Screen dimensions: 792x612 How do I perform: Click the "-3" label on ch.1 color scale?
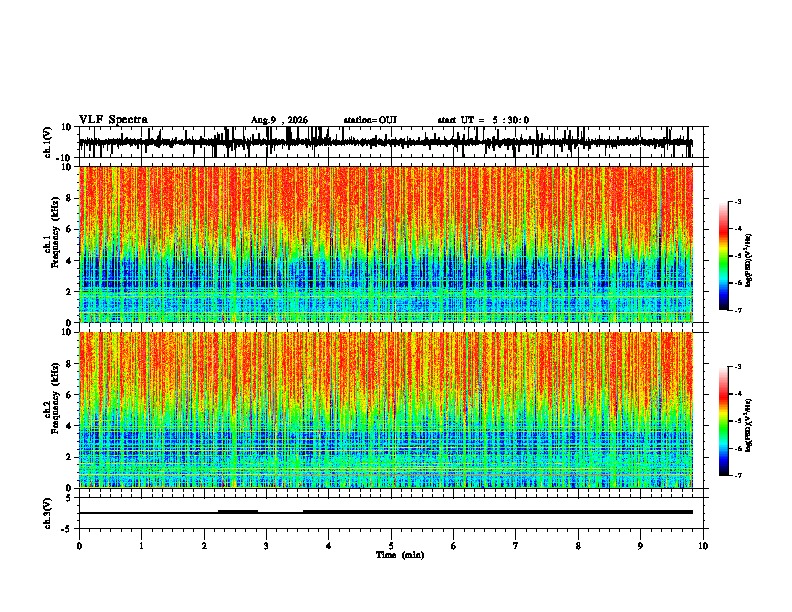tap(738, 202)
